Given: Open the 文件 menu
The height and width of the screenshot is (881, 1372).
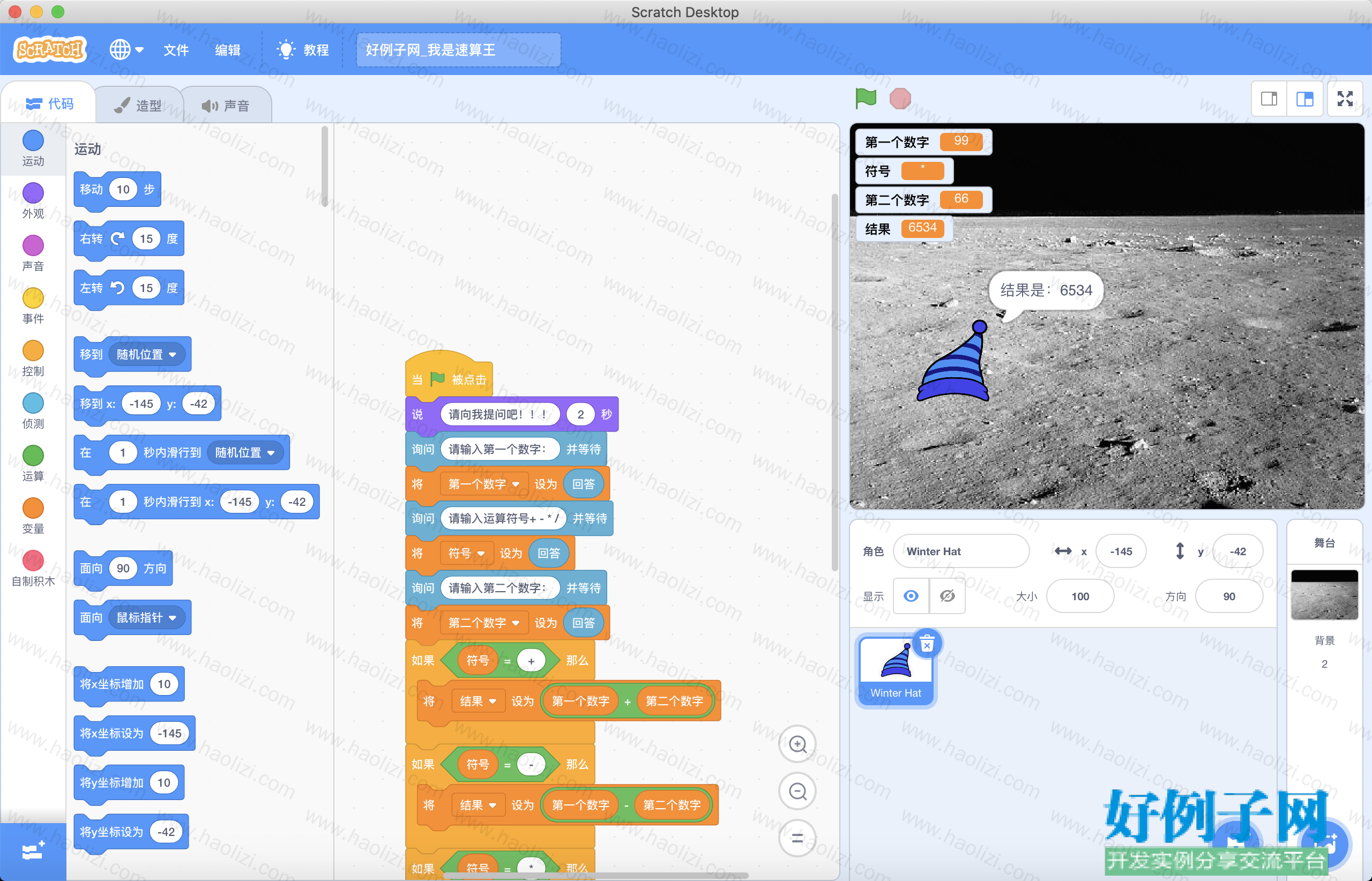Looking at the screenshot, I should [x=176, y=50].
